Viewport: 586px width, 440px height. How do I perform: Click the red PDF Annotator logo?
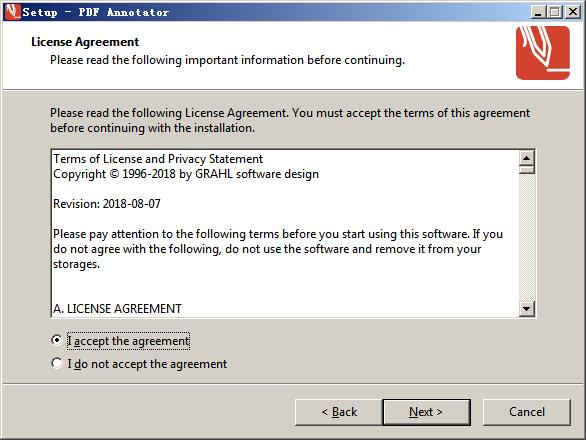tap(543, 53)
